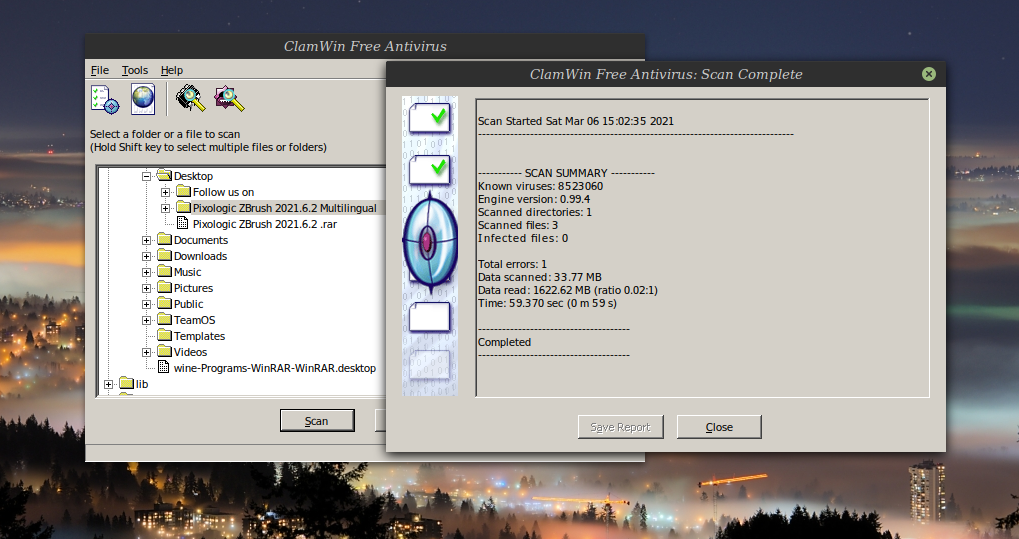The height and width of the screenshot is (539, 1019).
Task: Select the Documents folder
Action: (x=201, y=240)
